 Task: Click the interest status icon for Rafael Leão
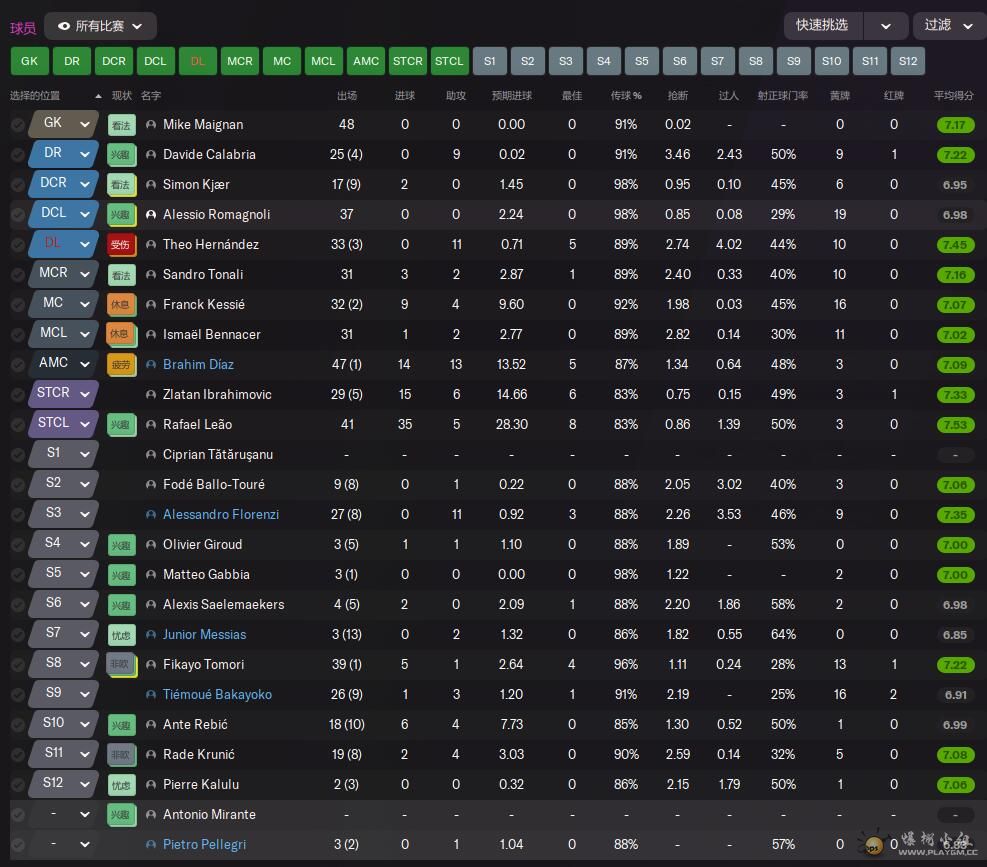click(x=120, y=425)
